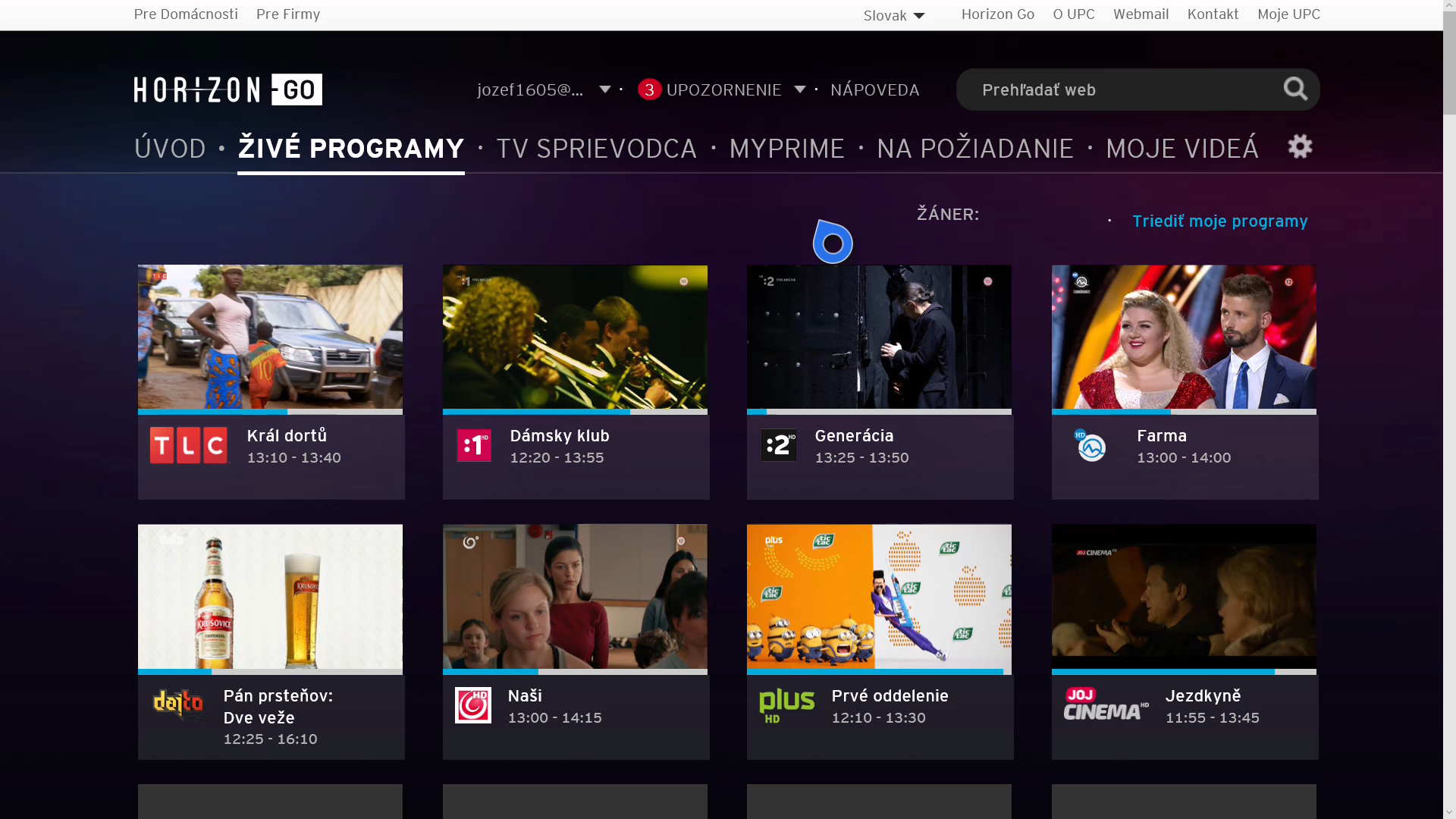Open the Na požiadanie tab
The height and width of the screenshot is (819, 1456).
point(974,149)
